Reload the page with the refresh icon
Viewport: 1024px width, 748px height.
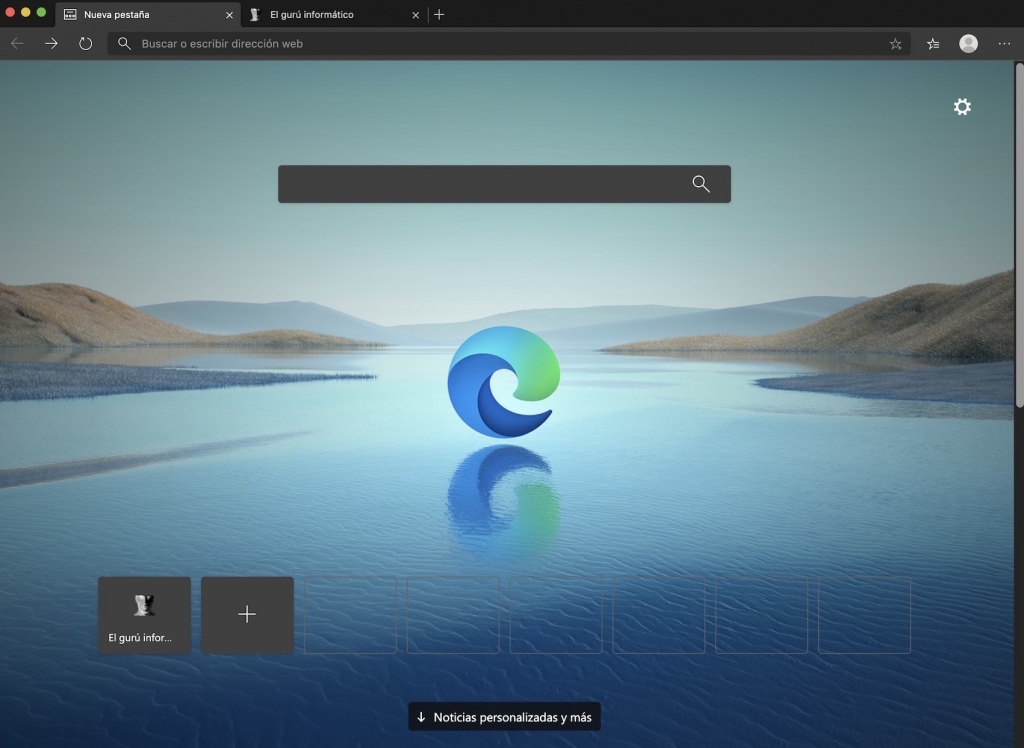click(86, 44)
